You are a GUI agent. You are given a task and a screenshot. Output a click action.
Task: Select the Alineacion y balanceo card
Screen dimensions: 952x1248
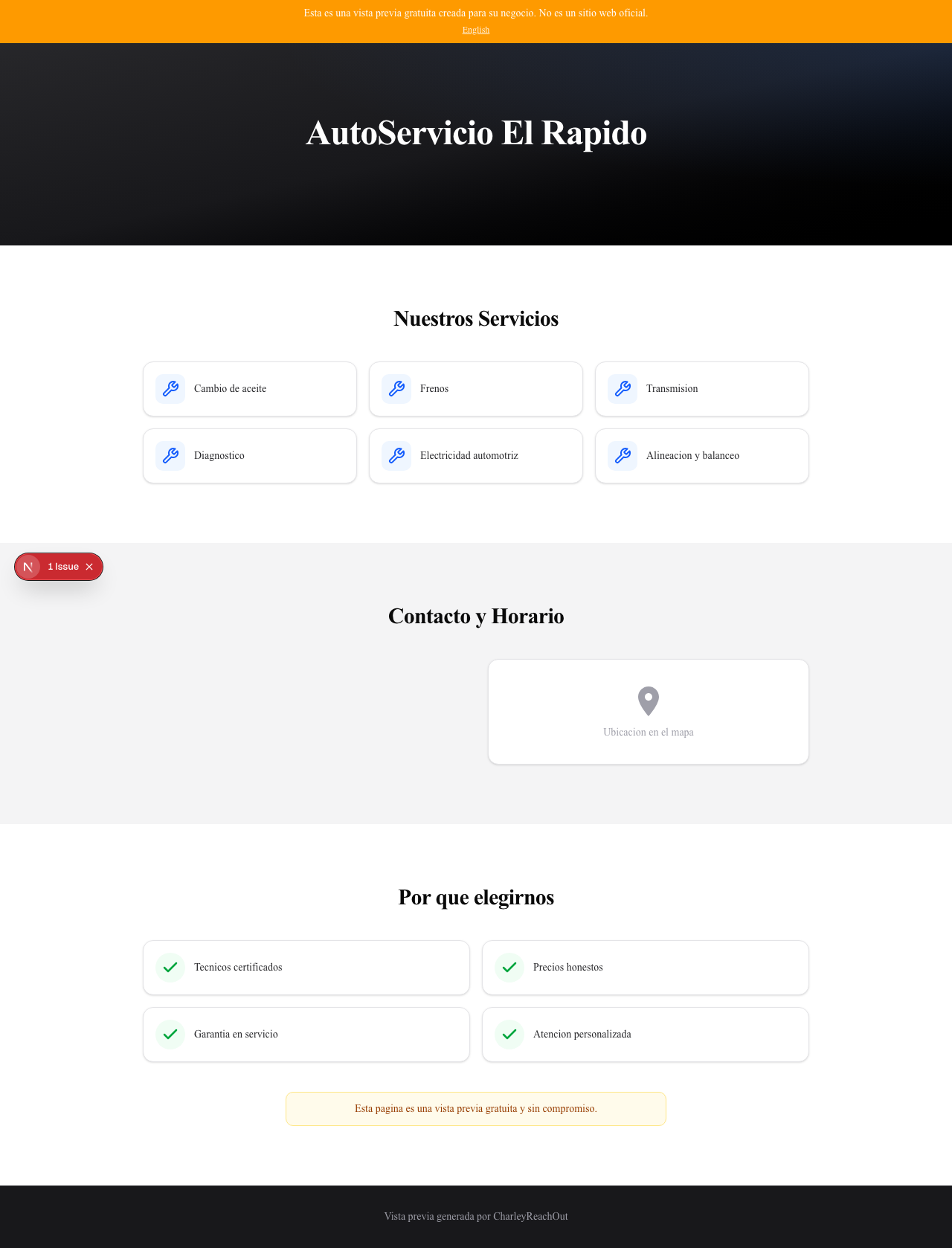(702, 456)
